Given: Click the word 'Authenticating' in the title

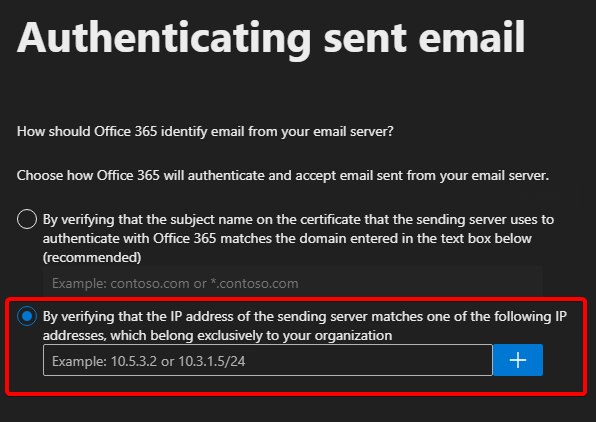Looking at the screenshot, I should (164, 38).
